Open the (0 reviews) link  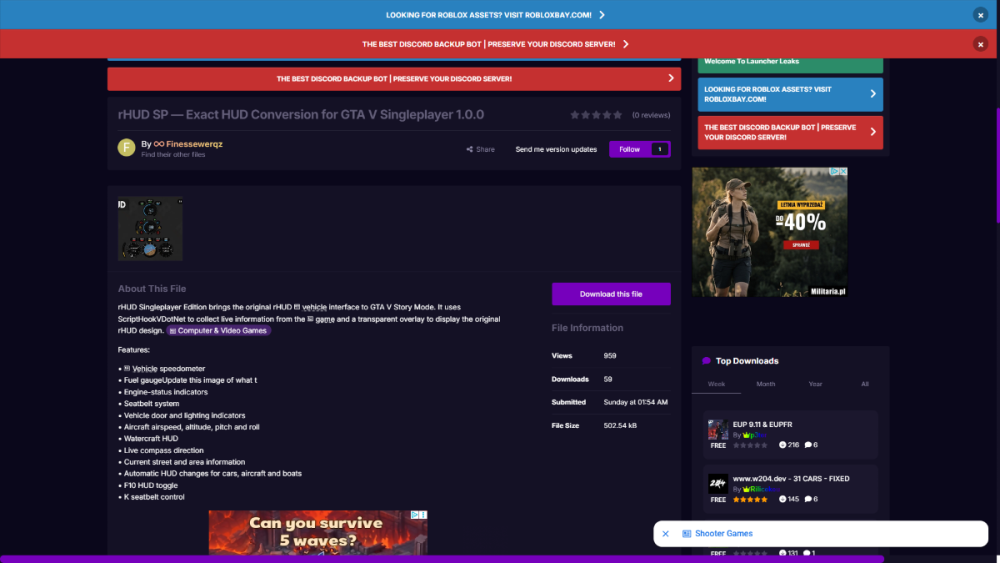tap(651, 115)
